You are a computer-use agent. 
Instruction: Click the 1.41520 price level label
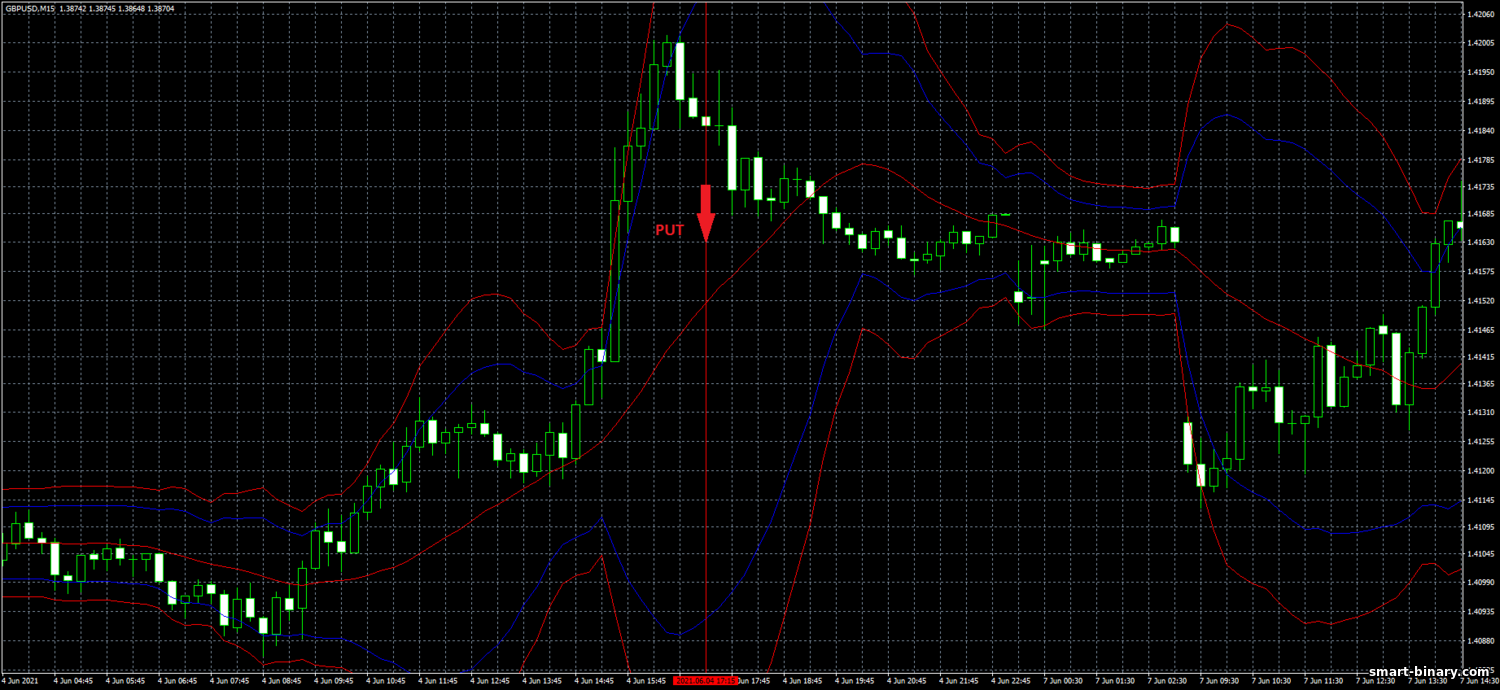pyautogui.click(x=1479, y=300)
